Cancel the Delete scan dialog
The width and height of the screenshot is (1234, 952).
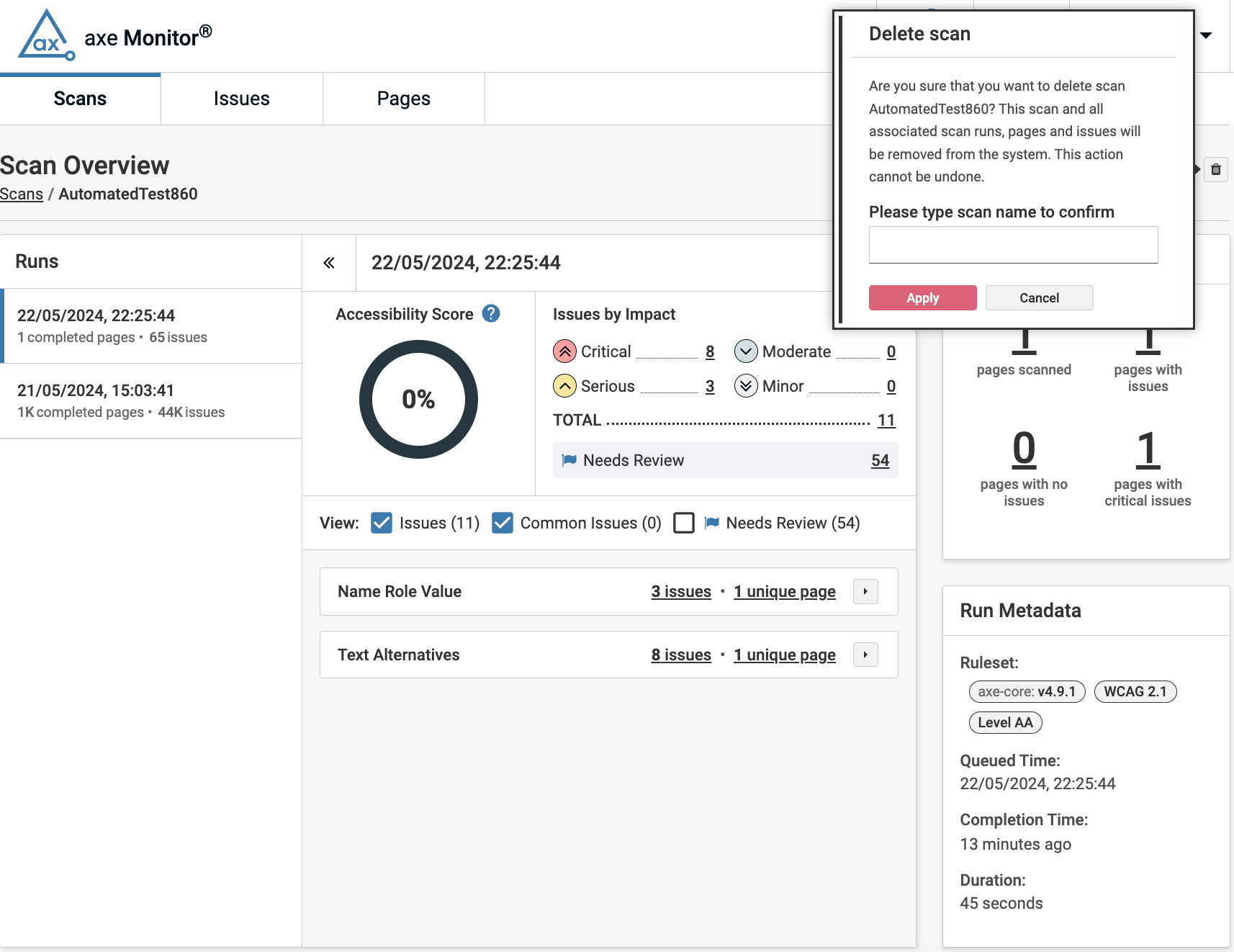(x=1039, y=298)
